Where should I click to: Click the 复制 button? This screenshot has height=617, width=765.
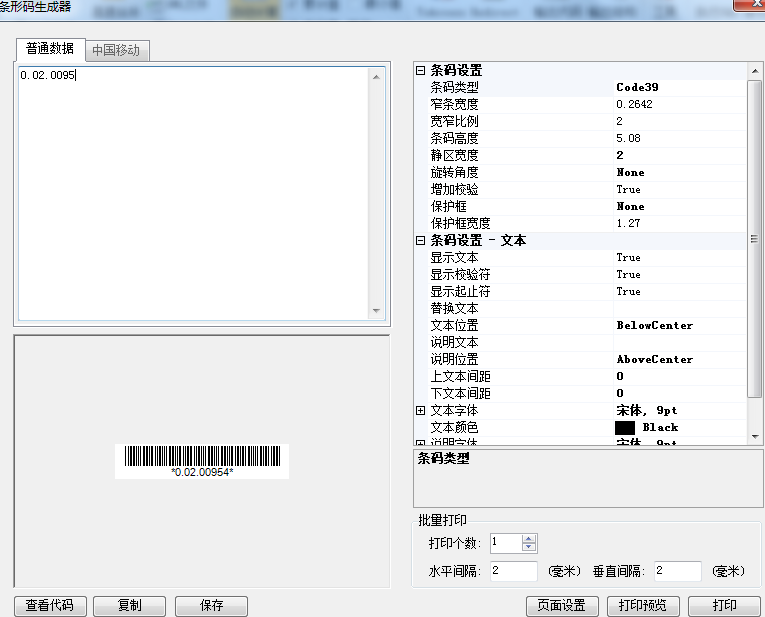tap(130, 606)
